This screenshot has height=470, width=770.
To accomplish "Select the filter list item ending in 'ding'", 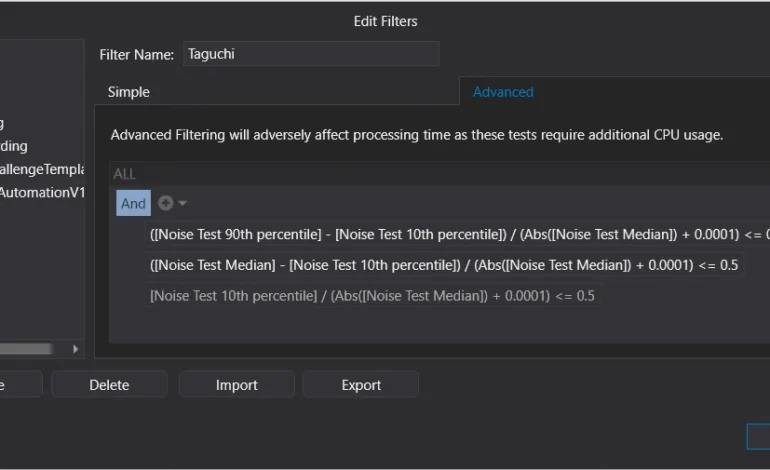I will (x=15, y=146).
